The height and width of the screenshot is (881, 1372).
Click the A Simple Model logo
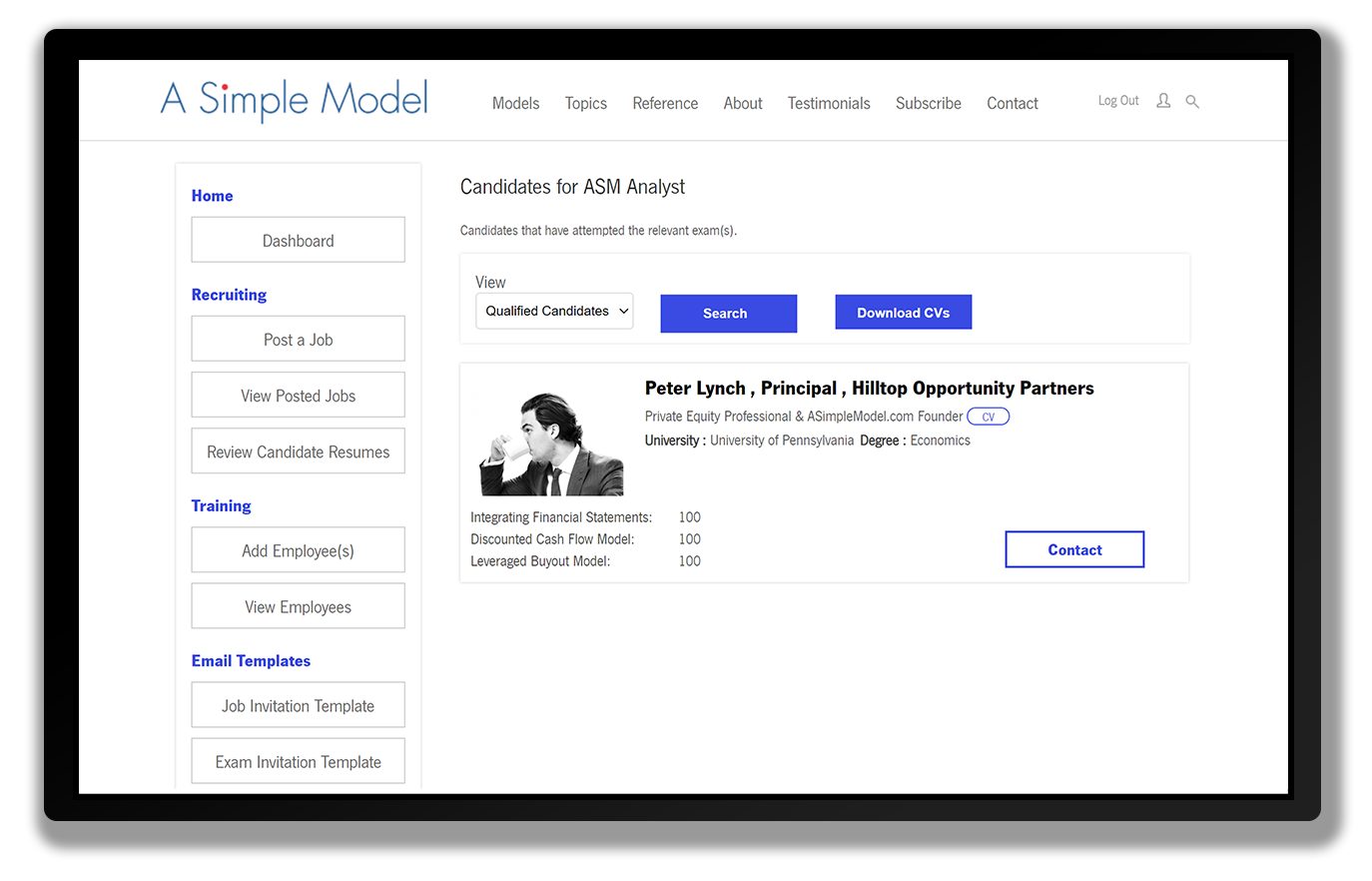[x=295, y=100]
